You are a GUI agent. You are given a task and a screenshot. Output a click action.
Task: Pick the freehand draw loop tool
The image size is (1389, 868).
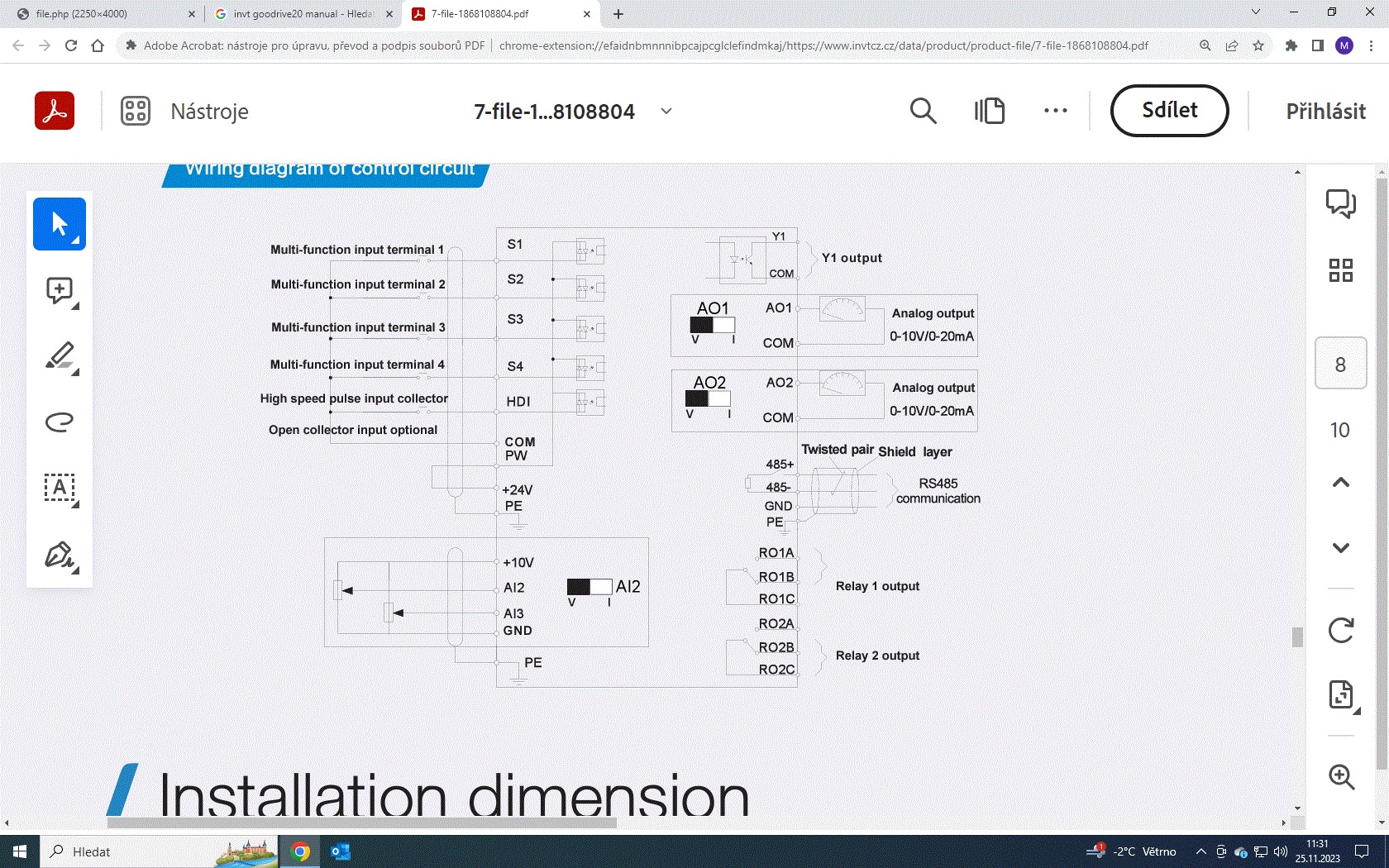[x=59, y=422]
